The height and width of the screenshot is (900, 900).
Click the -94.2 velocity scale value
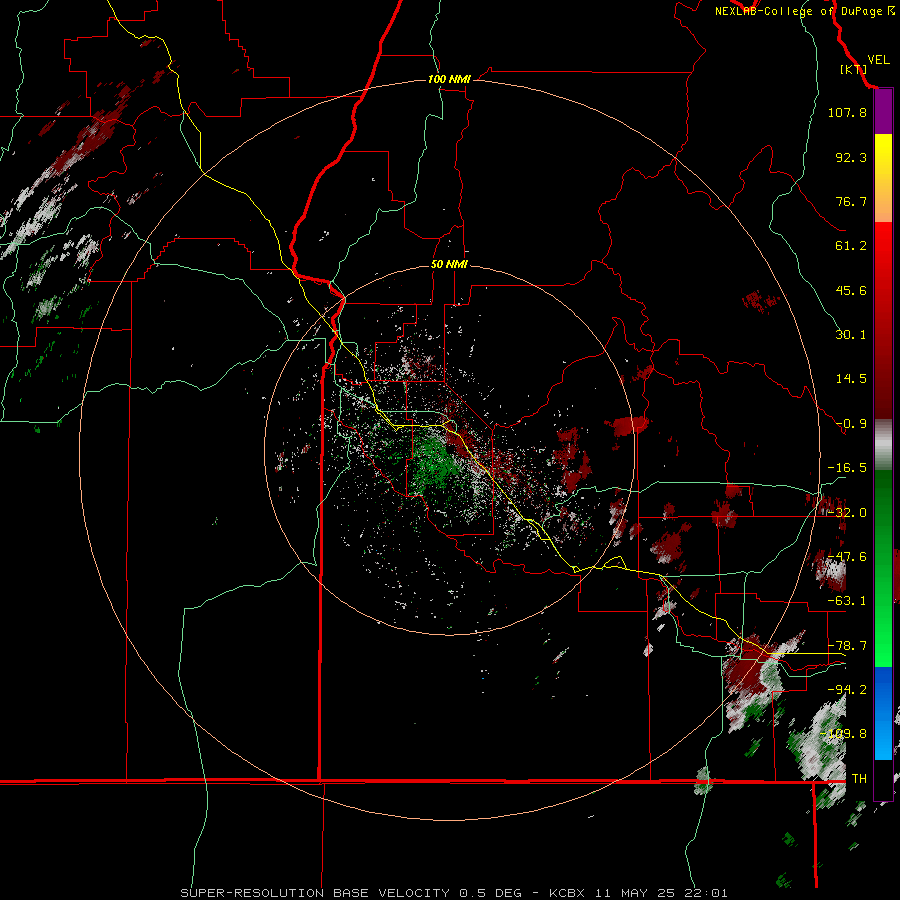(x=847, y=690)
